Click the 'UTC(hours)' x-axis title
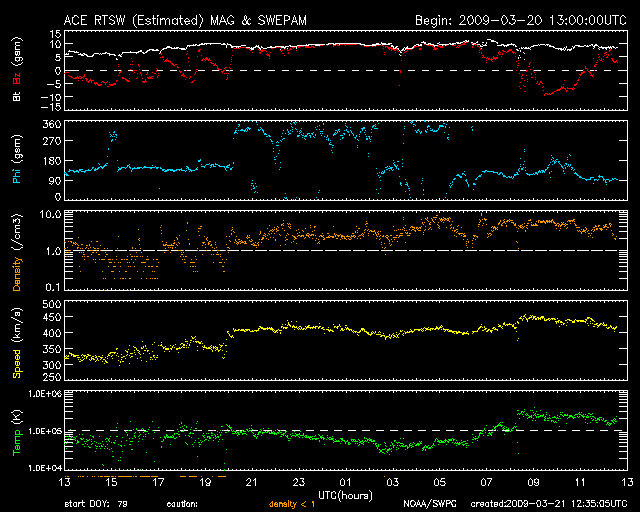 click(345, 496)
